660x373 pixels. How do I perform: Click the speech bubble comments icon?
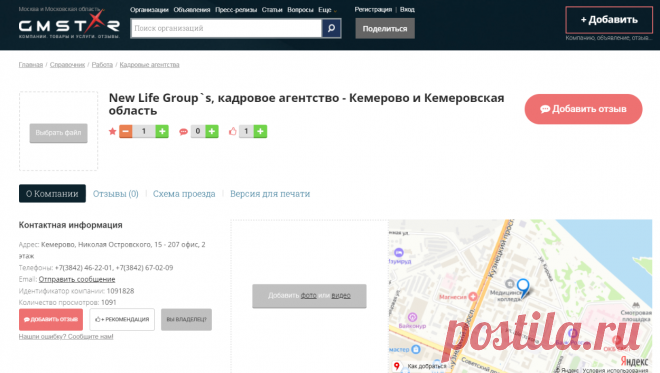(x=183, y=132)
